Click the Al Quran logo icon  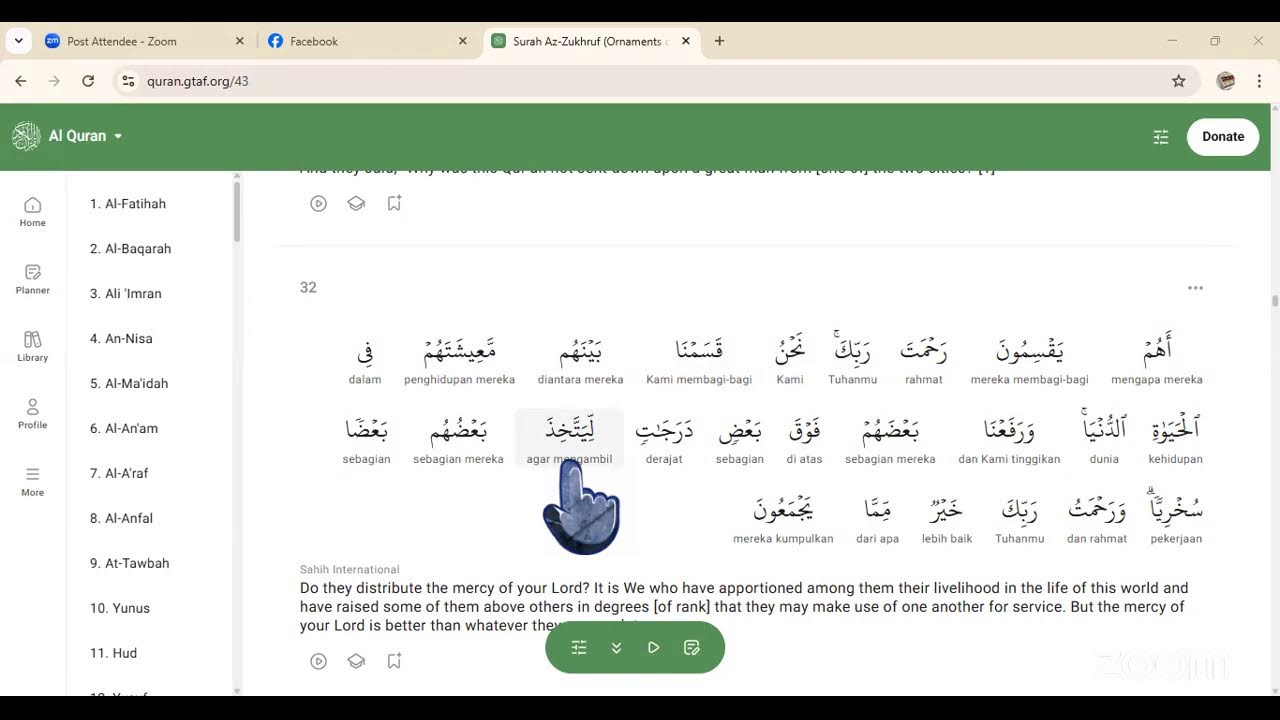(x=26, y=136)
